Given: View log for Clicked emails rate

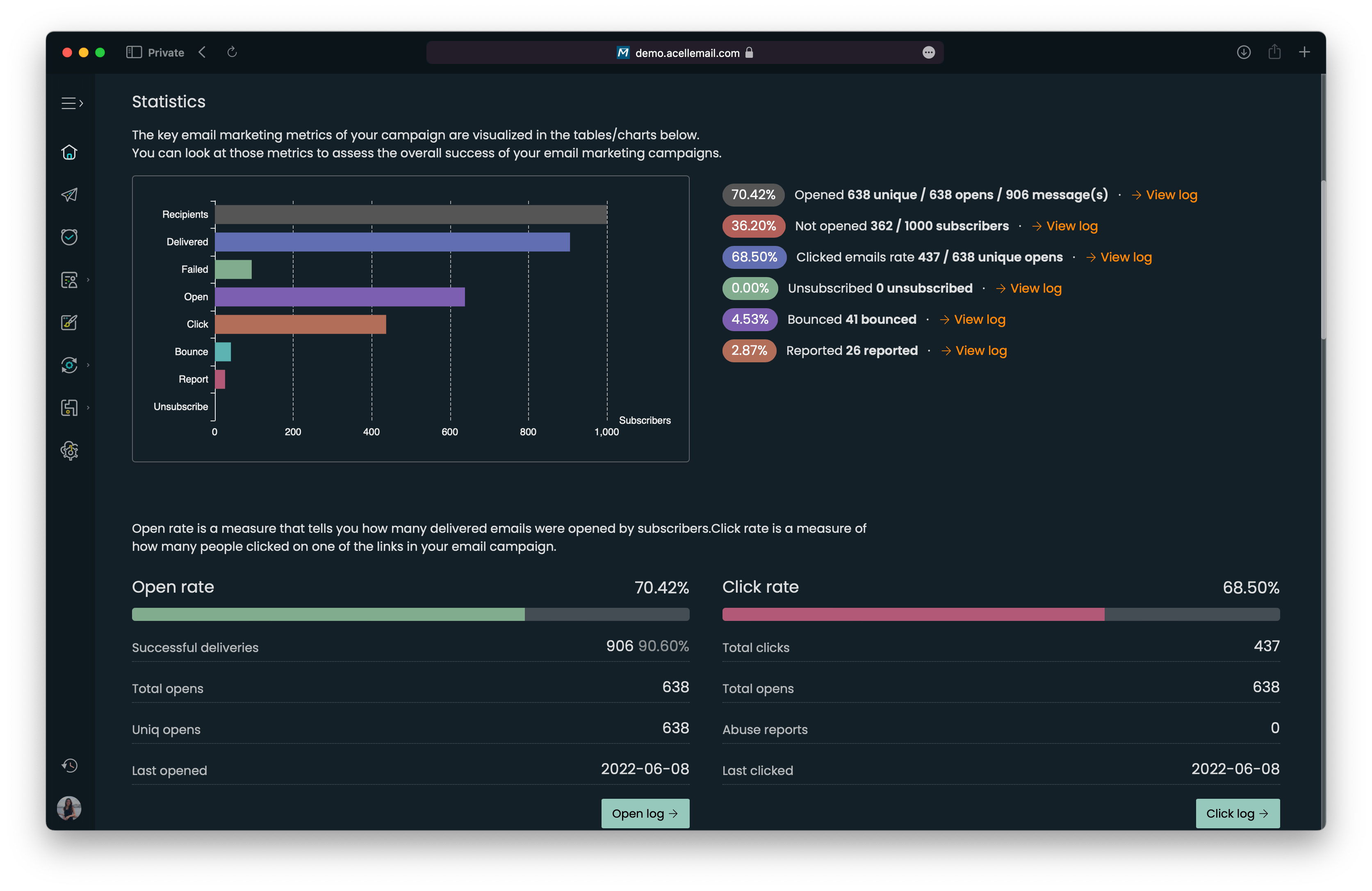Looking at the screenshot, I should click(1118, 257).
